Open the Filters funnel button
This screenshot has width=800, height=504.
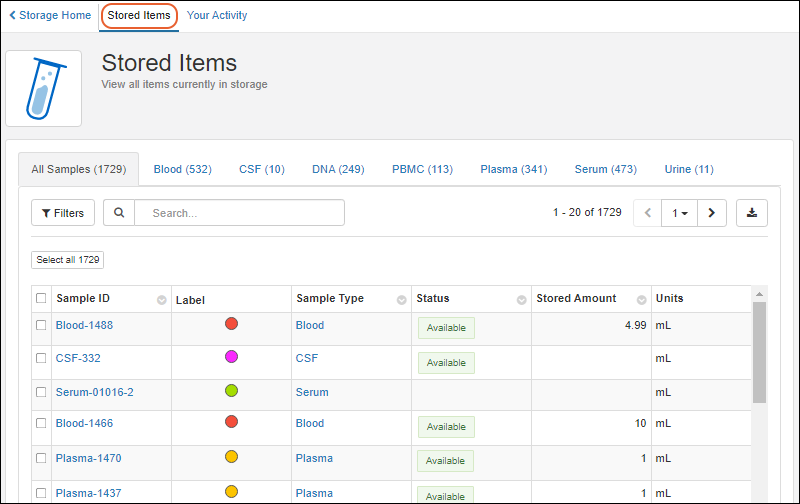coord(63,213)
